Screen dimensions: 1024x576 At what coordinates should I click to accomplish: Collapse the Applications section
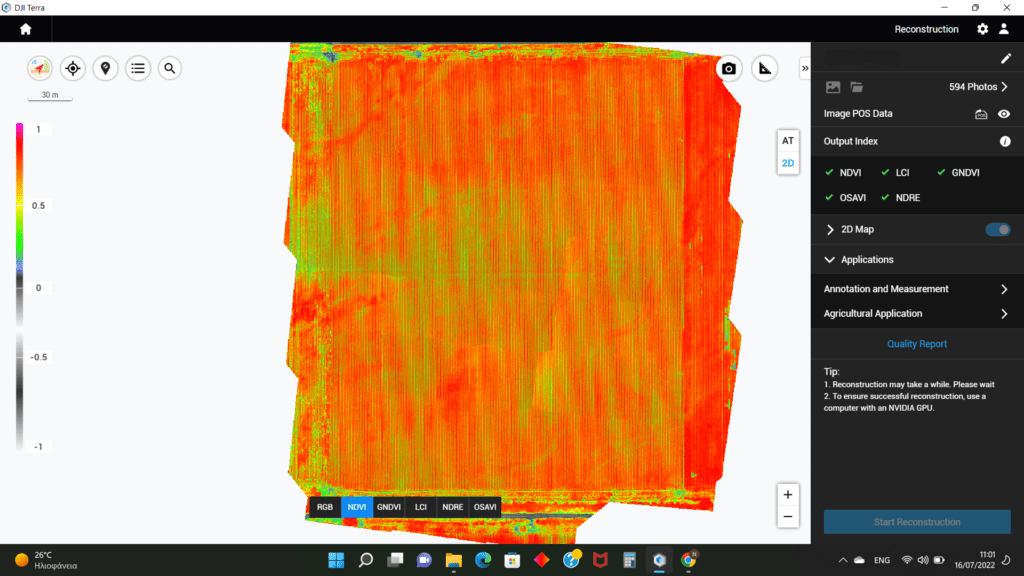click(829, 260)
